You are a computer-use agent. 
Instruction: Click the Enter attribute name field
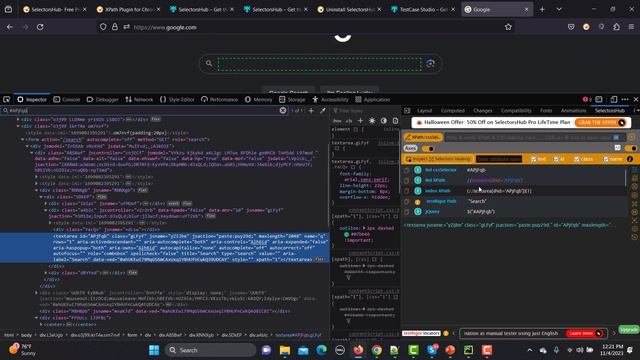[x=499, y=159]
